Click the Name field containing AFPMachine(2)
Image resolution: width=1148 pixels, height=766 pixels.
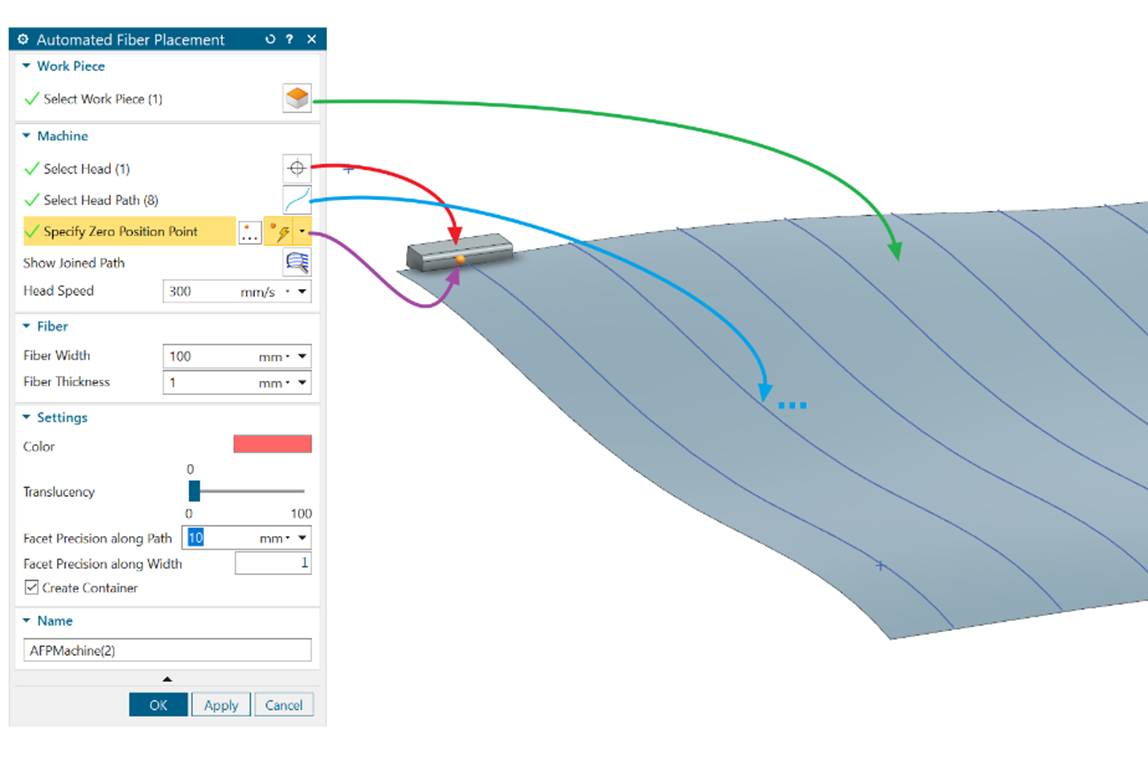click(x=167, y=650)
